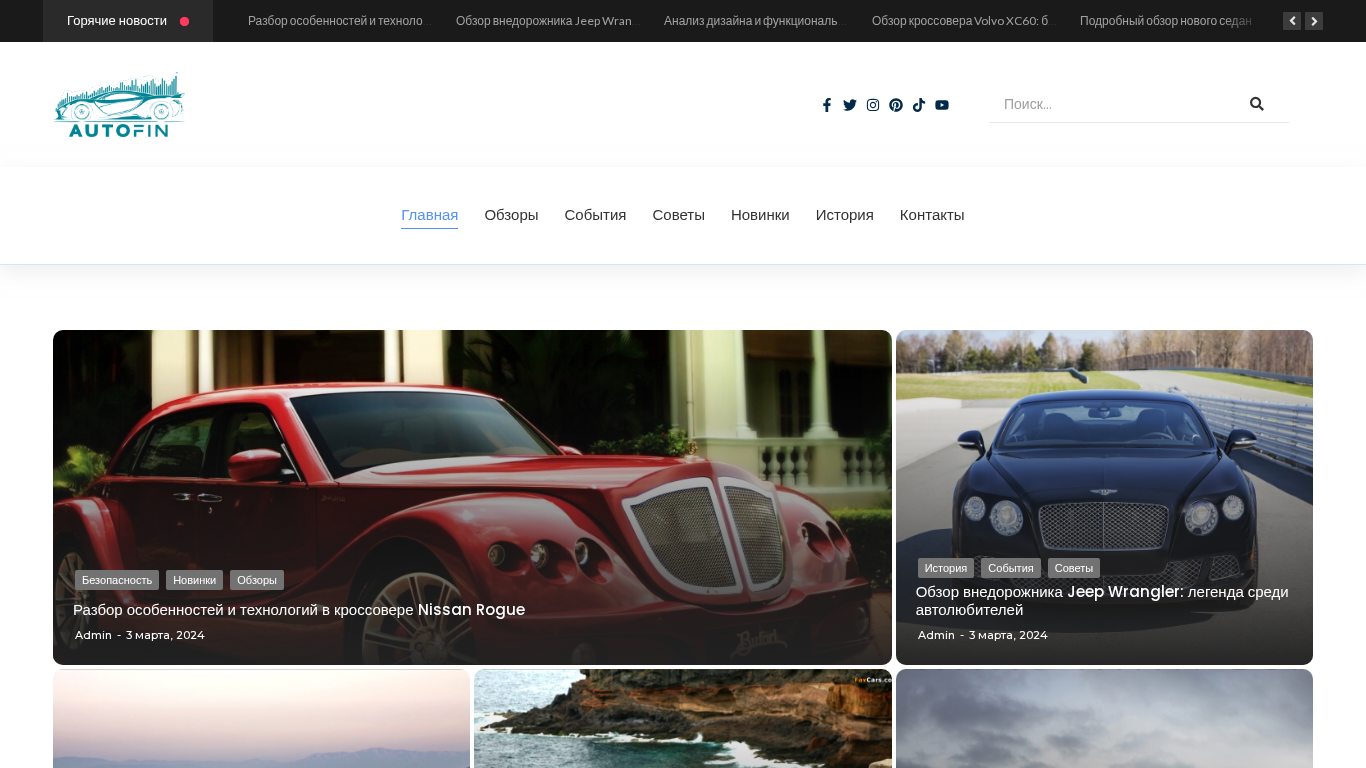
Task: Open the Nissan Rogue article title
Action: 299,610
